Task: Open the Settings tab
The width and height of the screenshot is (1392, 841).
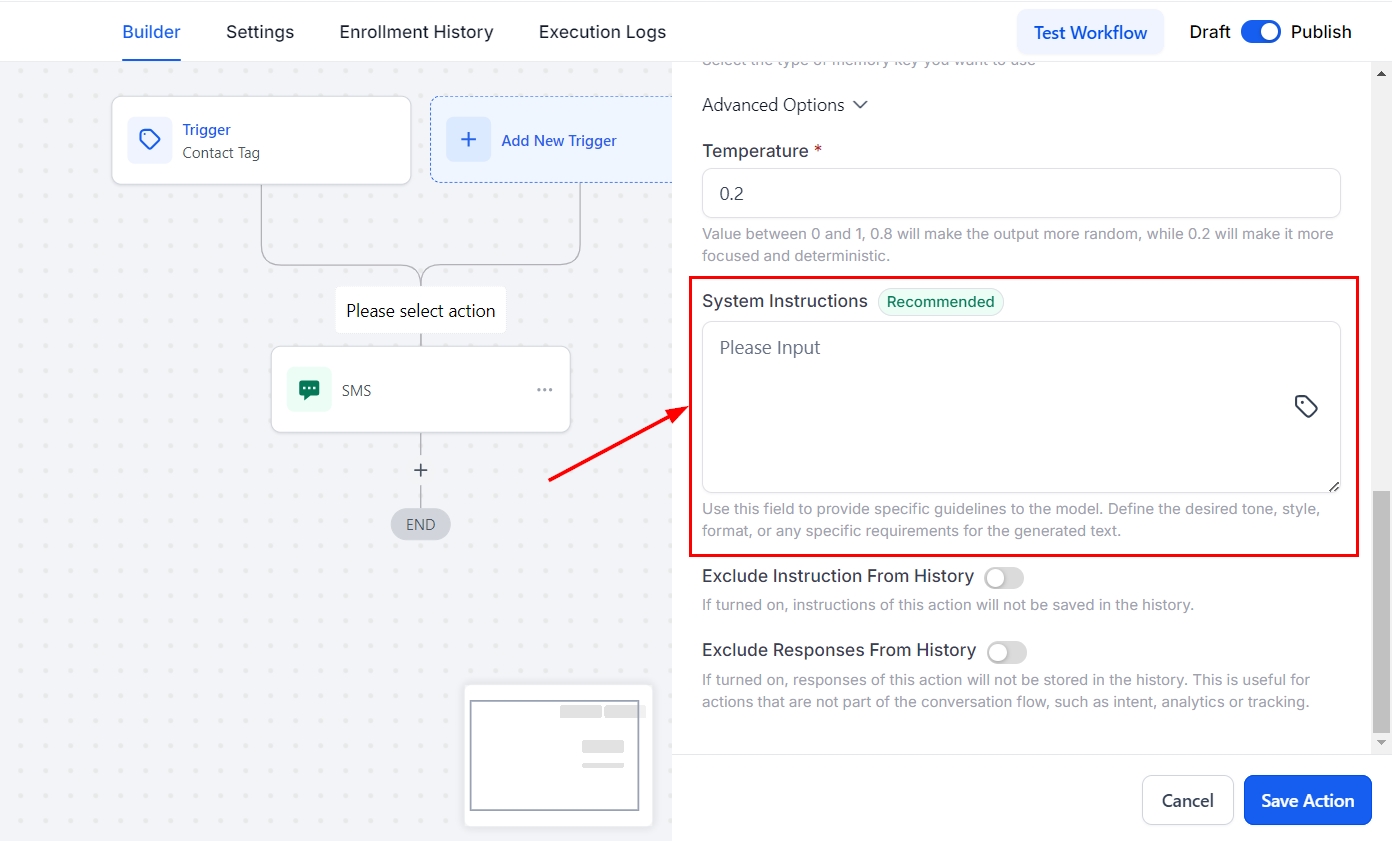Action: (260, 32)
